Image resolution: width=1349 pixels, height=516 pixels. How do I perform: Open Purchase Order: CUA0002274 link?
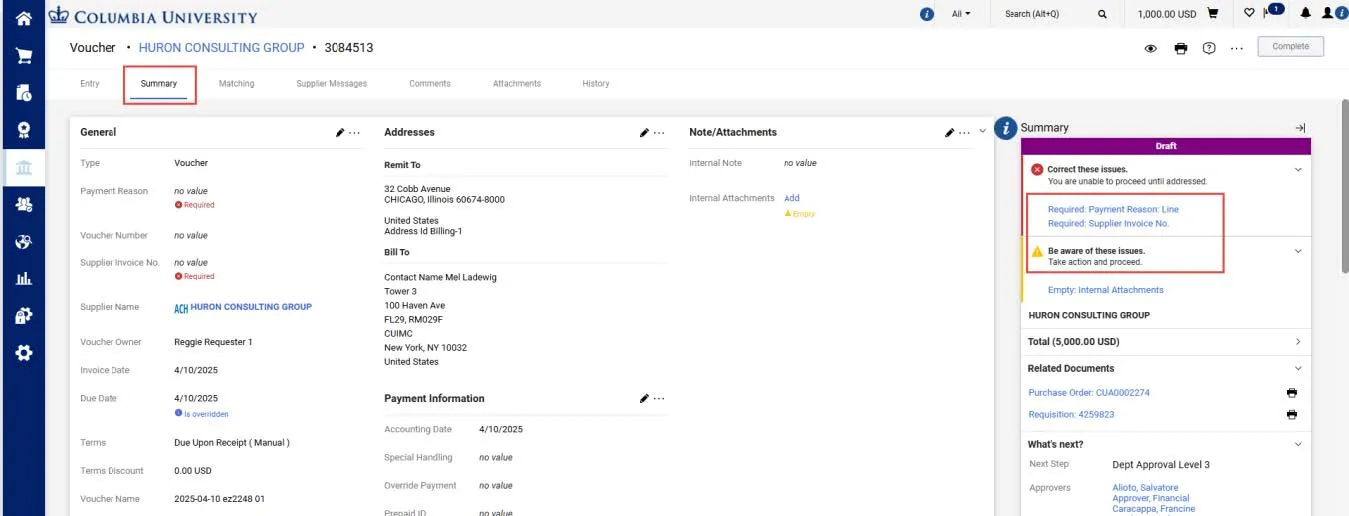pyautogui.click(x=1089, y=393)
